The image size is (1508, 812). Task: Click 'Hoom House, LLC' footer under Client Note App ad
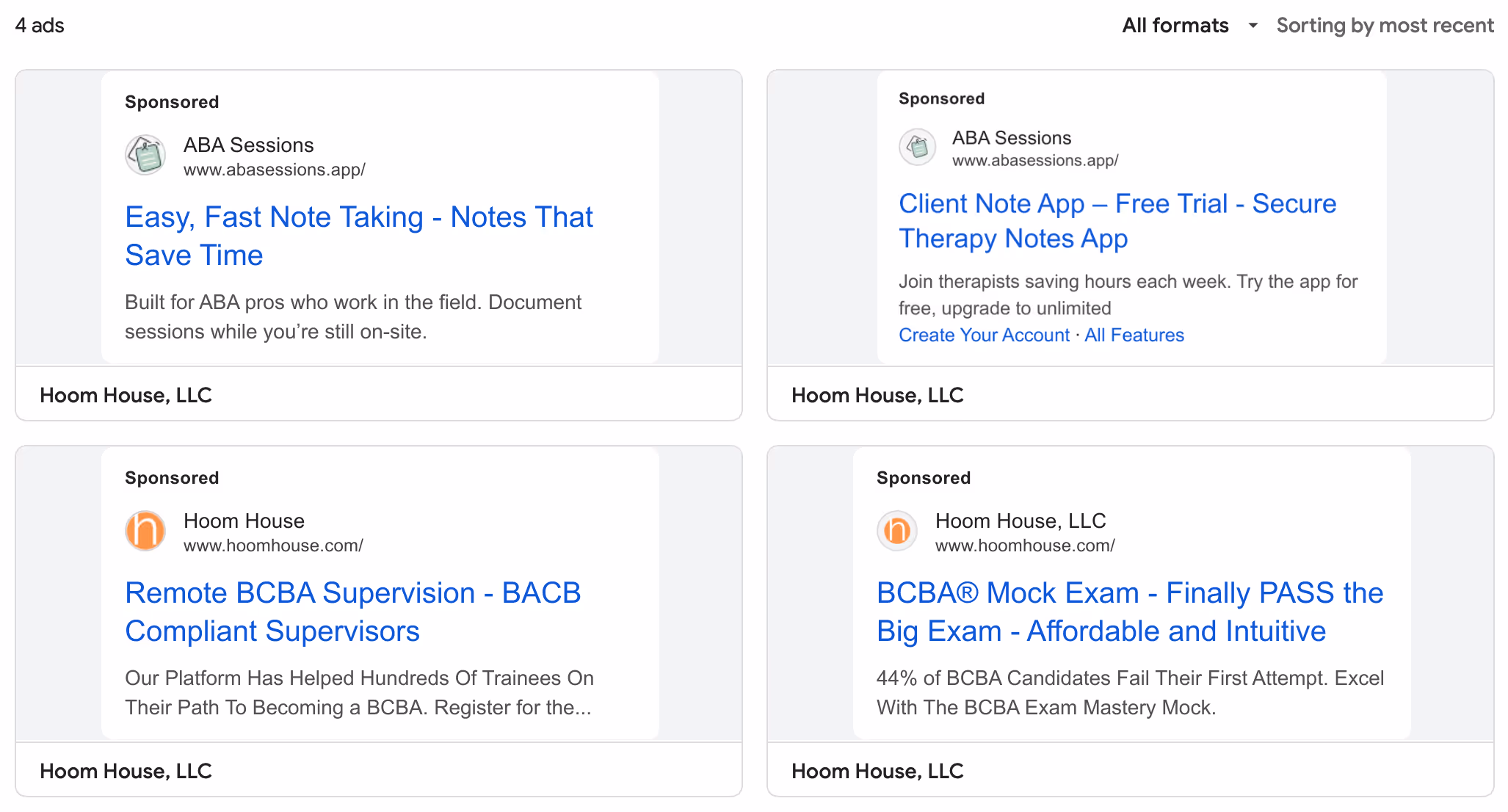click(877, 395)
